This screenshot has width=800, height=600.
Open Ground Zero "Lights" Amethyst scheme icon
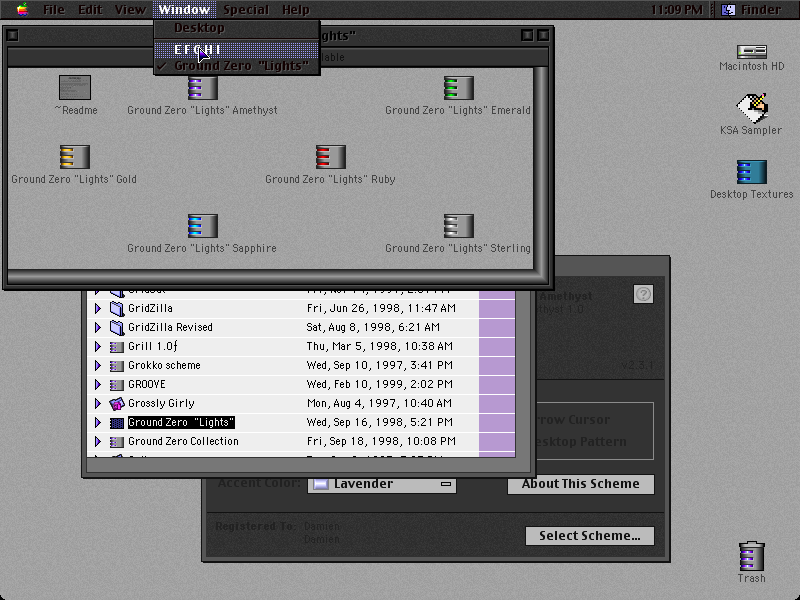(203, 88)
